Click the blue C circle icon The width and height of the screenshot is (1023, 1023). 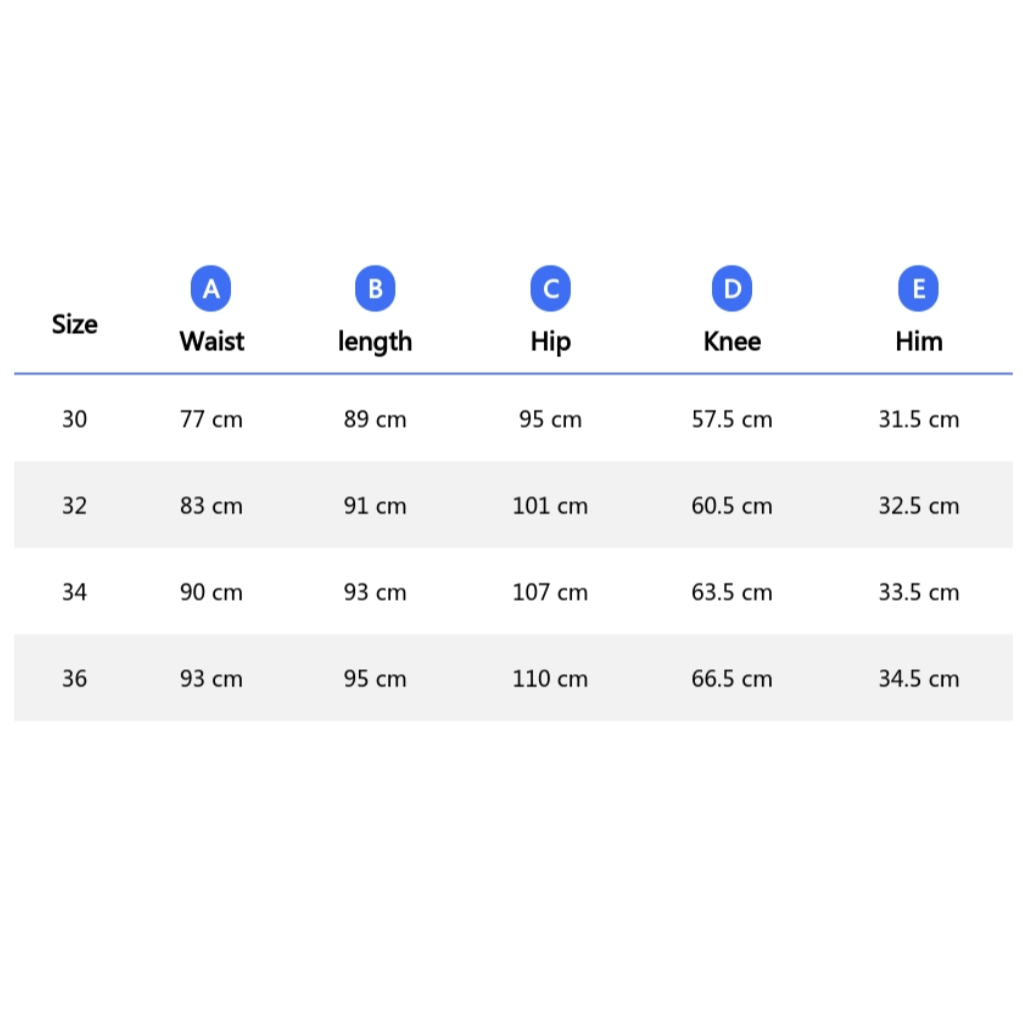(x=551, y=288)
